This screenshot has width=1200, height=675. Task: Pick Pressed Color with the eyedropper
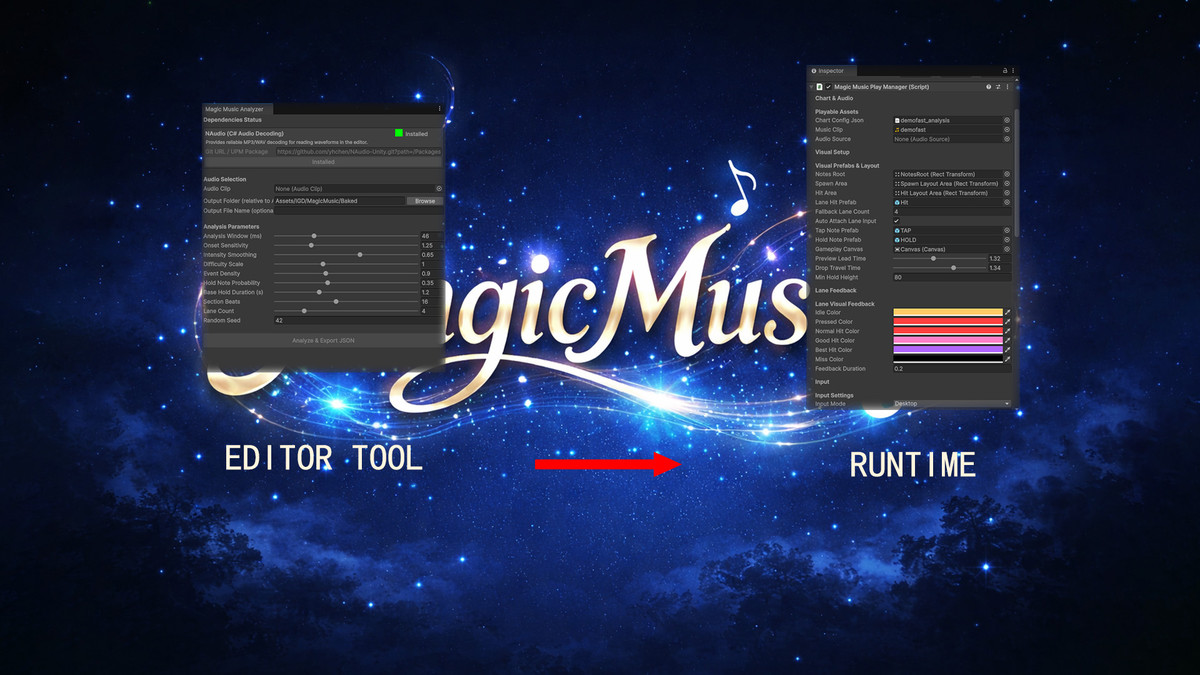click(x=1008, y=322)
